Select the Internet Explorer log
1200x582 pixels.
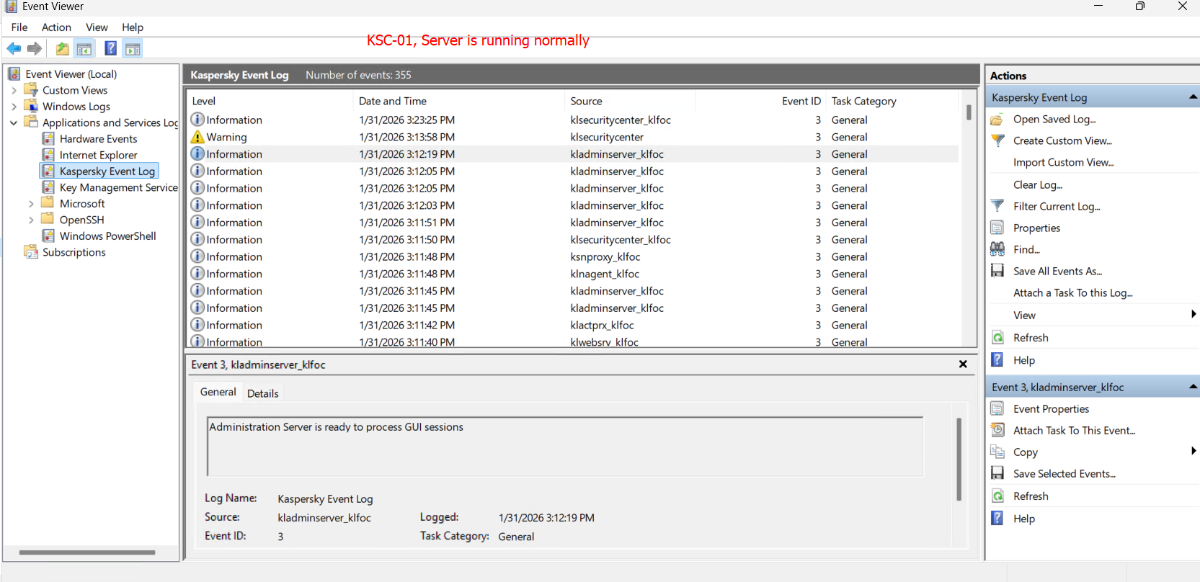[x=98, y=155]
